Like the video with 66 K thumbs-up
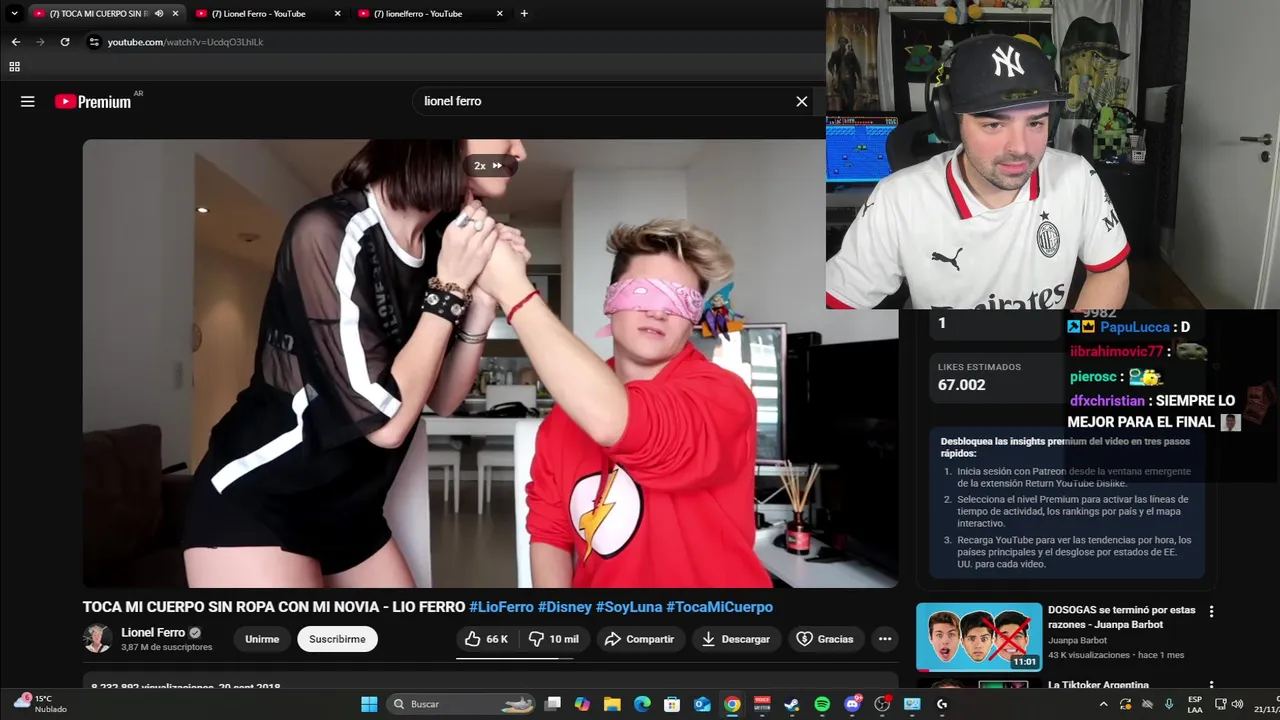Image resolution: width=1280 pixels, height=720 pixels. 487,639
